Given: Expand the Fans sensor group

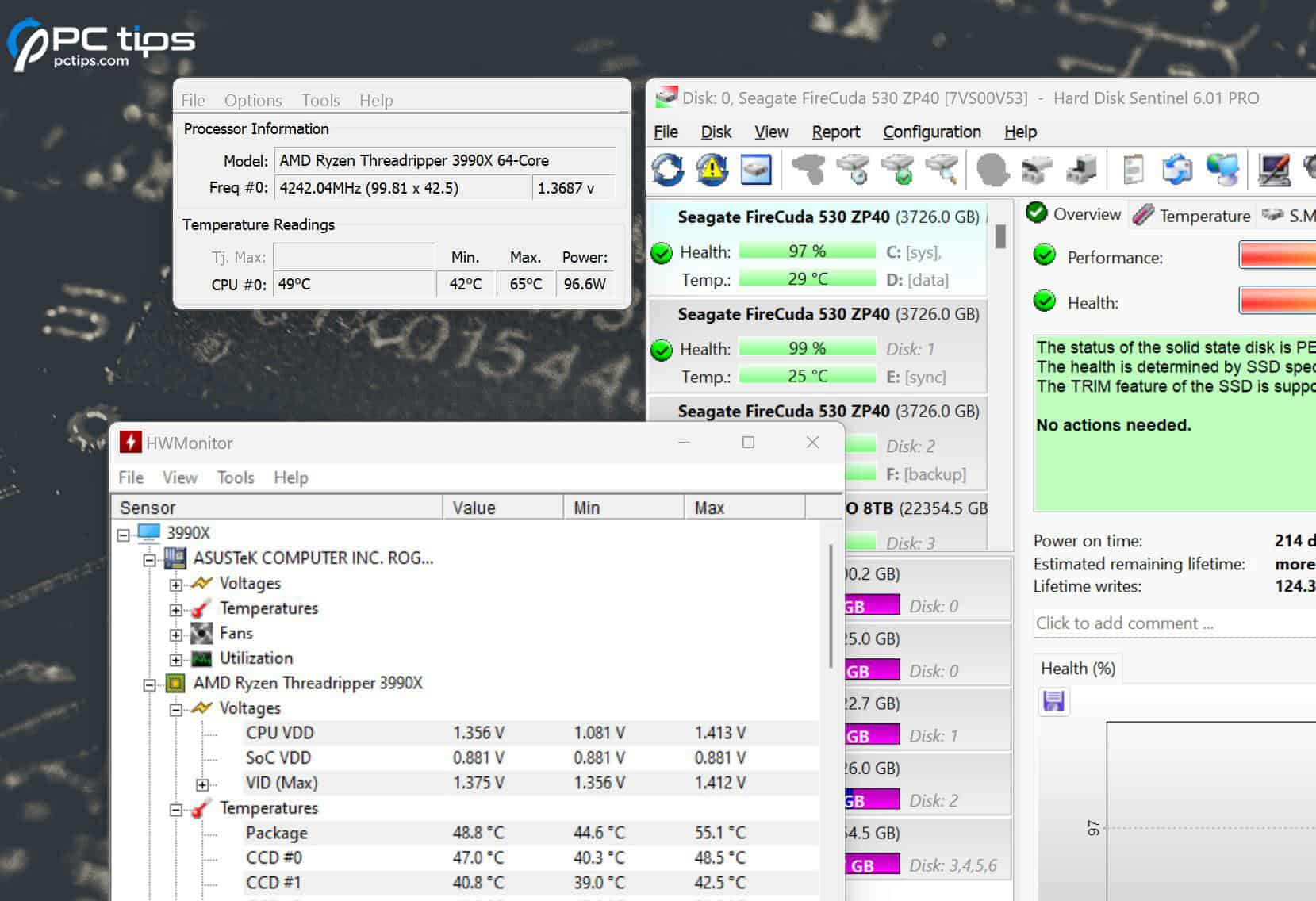Looking at the screenshot, I should [x=175, y=633].
